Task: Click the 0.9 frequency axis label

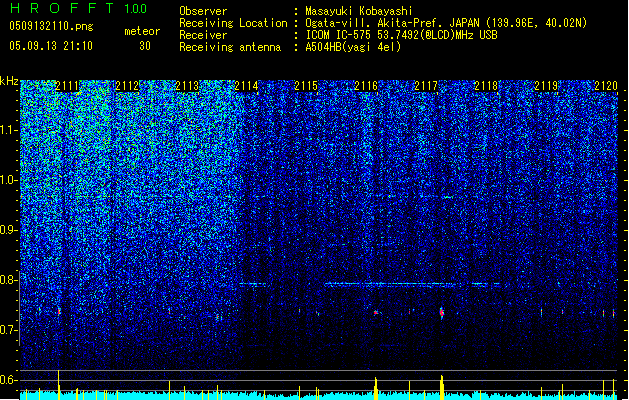Action: (8, 230)
